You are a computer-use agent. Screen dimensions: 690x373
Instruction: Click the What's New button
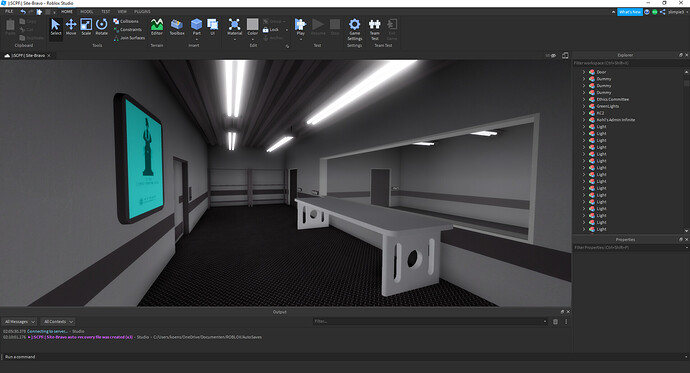point(630,12)
